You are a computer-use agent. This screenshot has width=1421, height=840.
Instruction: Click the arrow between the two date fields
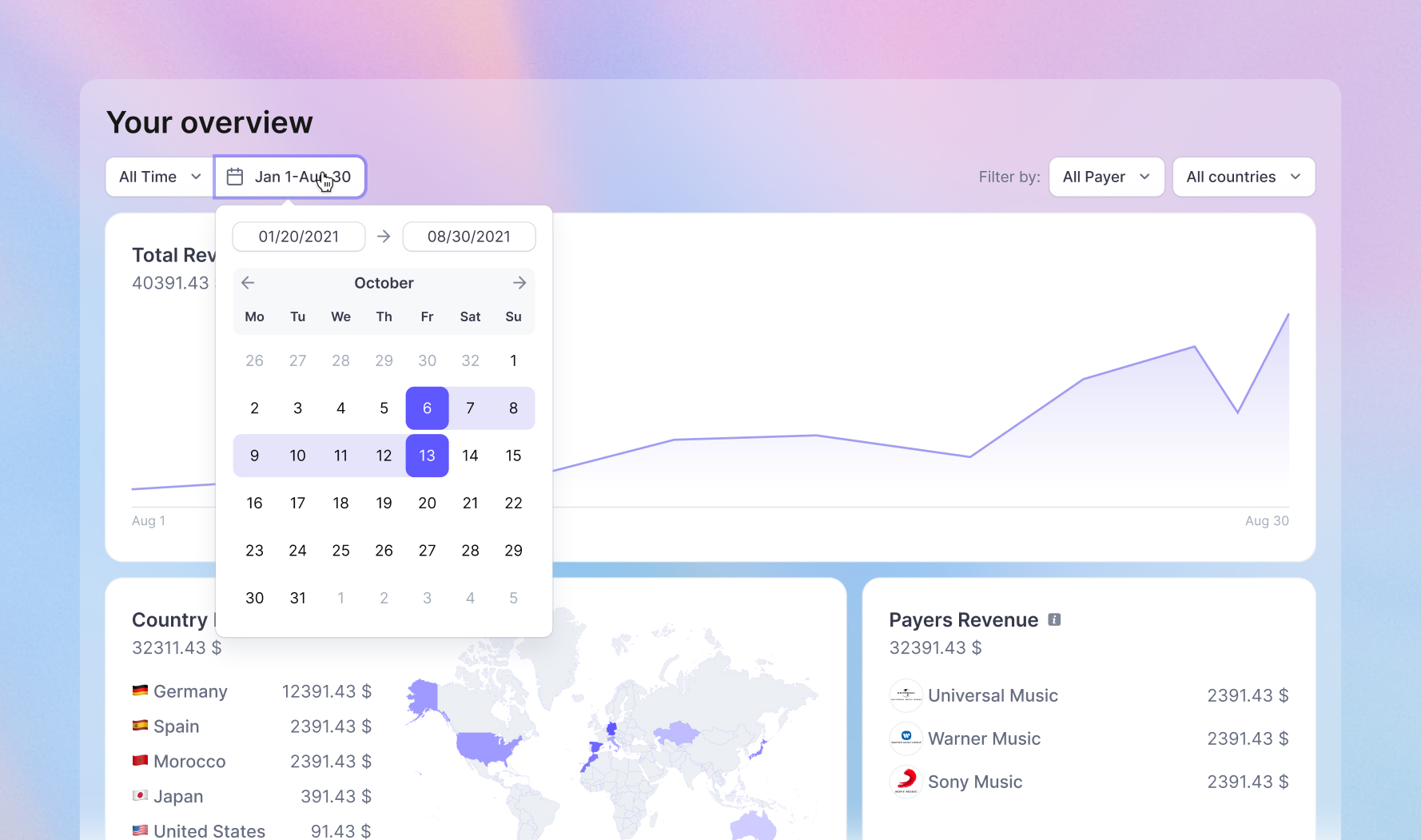384,236
